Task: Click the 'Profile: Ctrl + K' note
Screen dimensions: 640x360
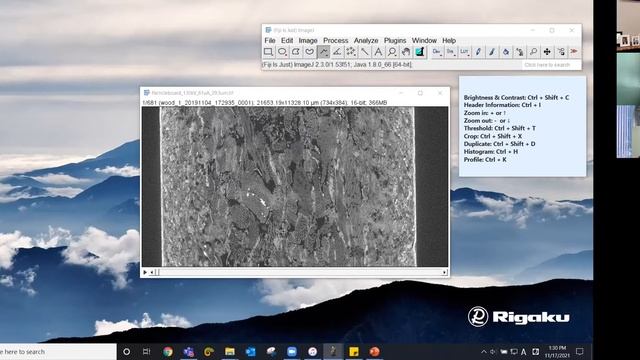Action: (x=485, y=160)
